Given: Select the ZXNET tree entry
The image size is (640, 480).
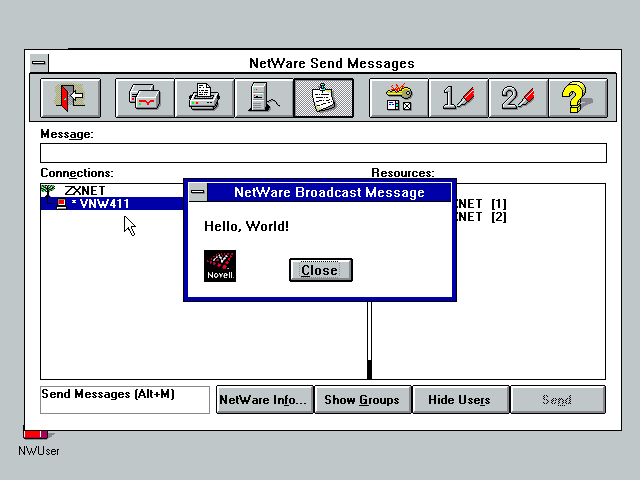Looking at the screenshot, I should click(85, 191).
